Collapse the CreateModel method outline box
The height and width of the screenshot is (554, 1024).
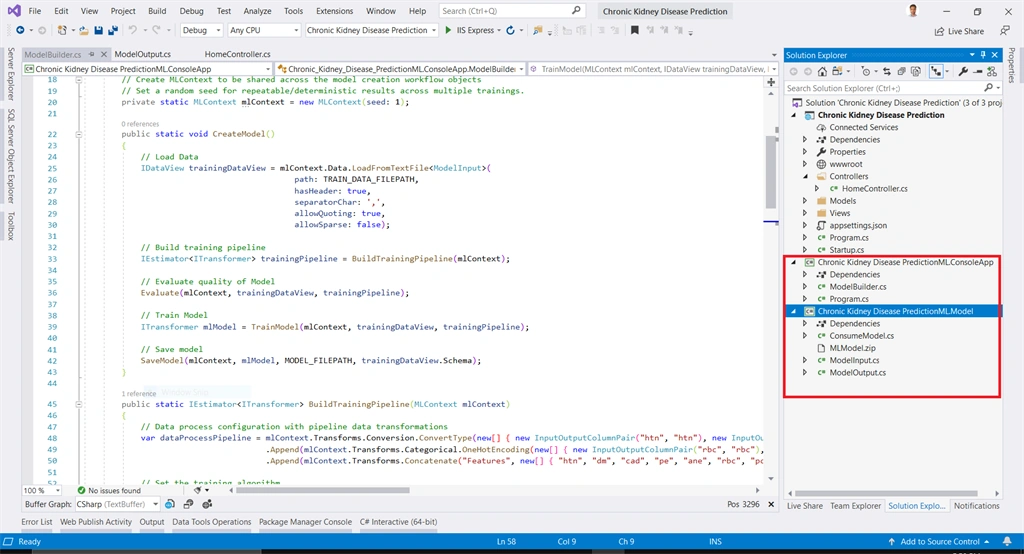[x=78, y=134]
